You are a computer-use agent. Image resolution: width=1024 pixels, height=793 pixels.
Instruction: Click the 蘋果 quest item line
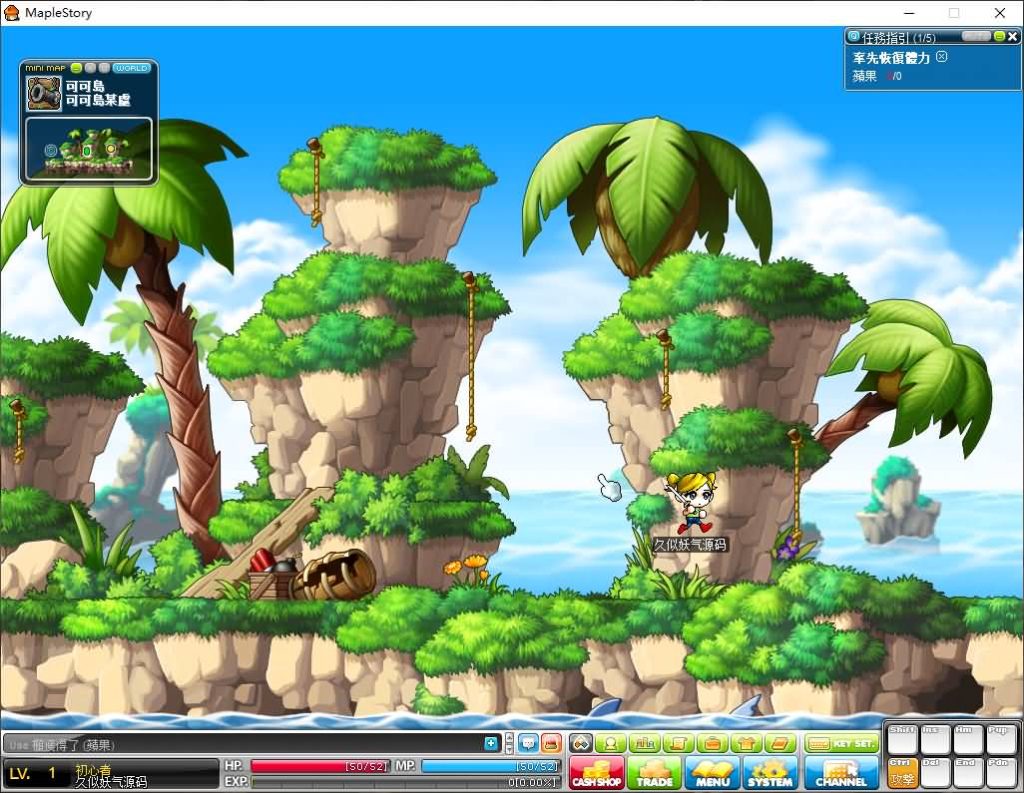(877, 76)
